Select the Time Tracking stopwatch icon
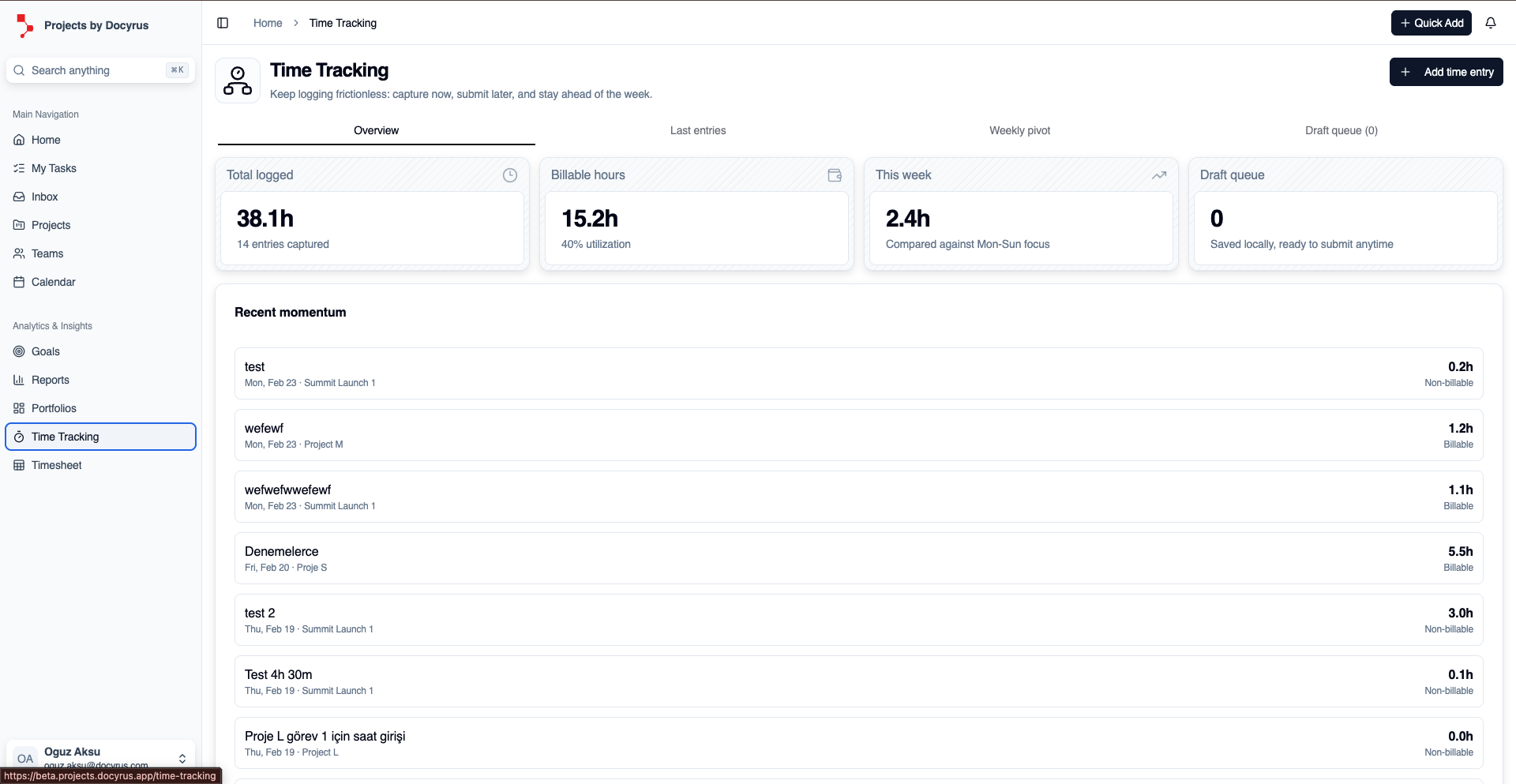Screen dimensions: 1516x784 point(18,437)
